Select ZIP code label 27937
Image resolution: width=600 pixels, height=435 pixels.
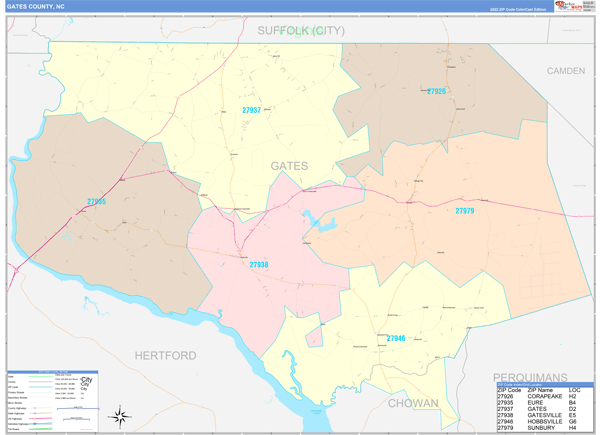251,110
